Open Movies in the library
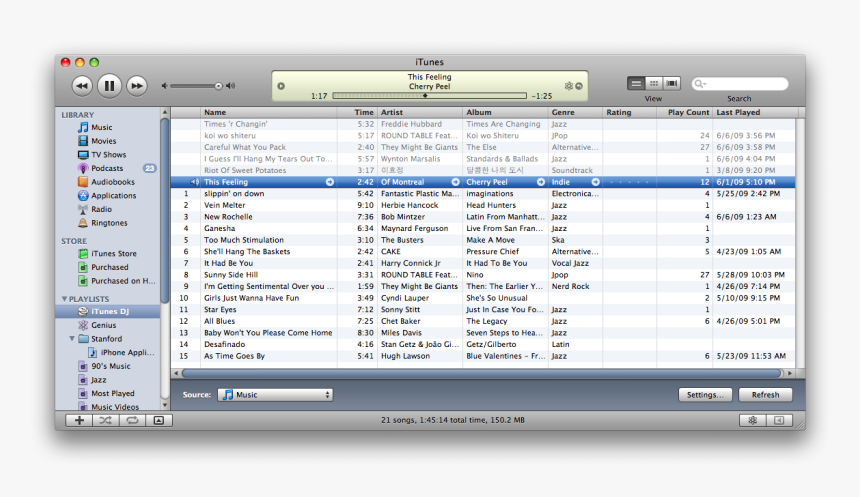 click(103, 141)
